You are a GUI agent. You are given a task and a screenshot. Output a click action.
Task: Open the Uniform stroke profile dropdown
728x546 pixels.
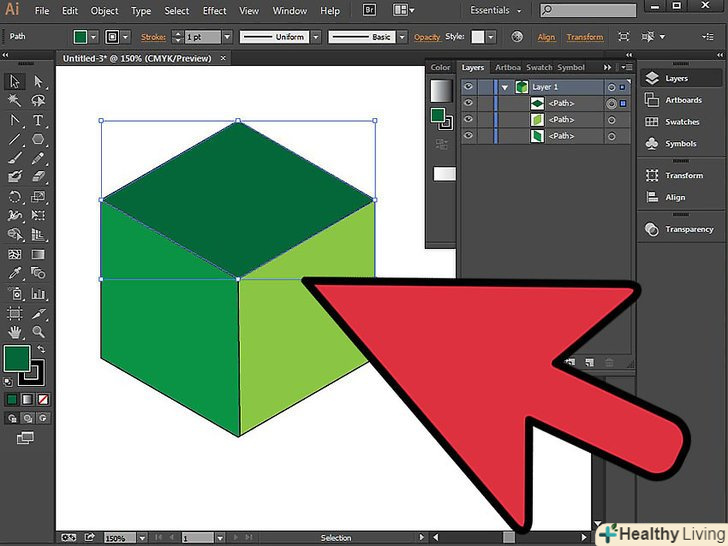click(x=315, y=37)
